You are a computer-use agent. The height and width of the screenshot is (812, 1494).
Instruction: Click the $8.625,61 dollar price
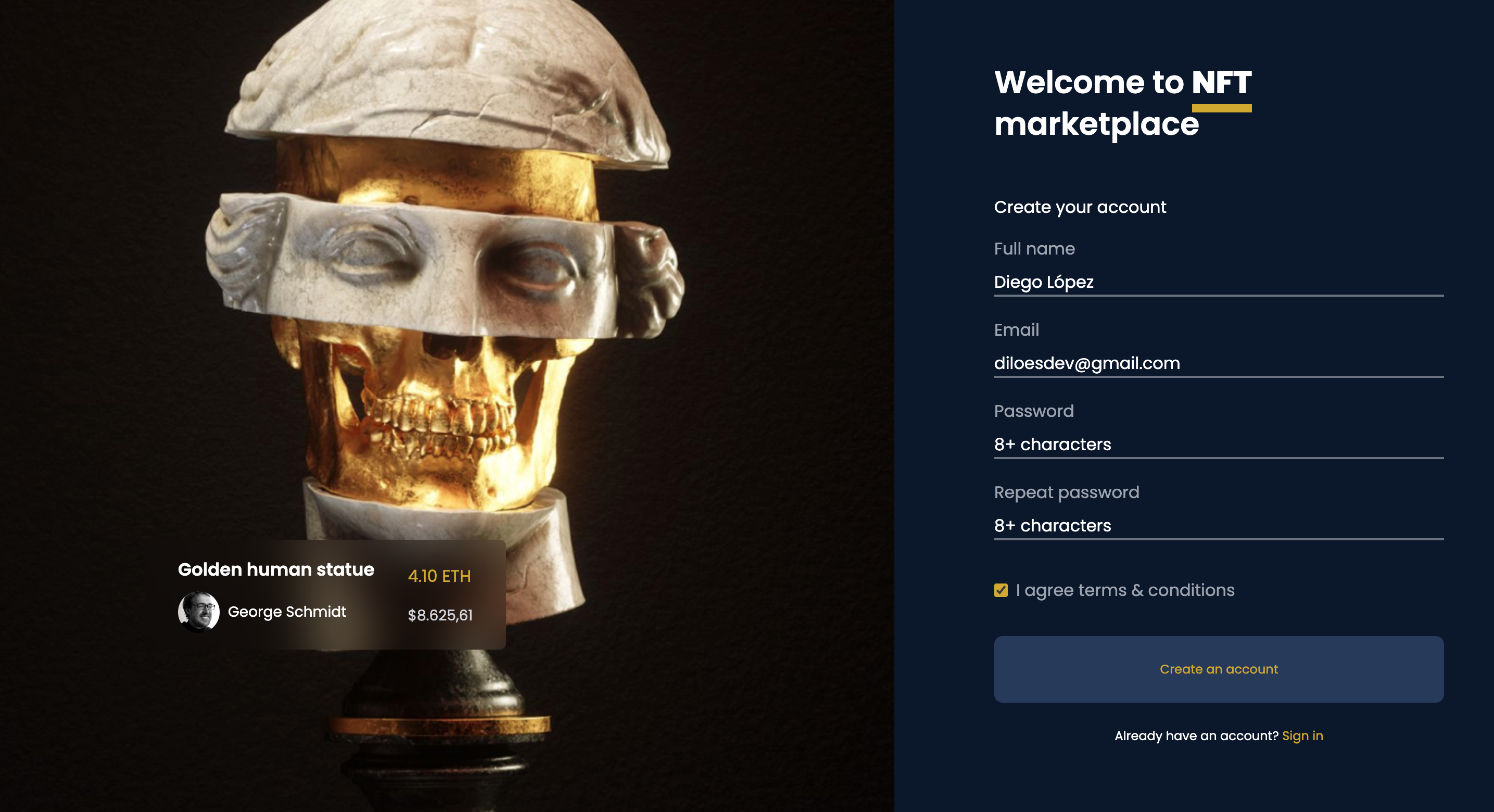click(x=440, y=615)
